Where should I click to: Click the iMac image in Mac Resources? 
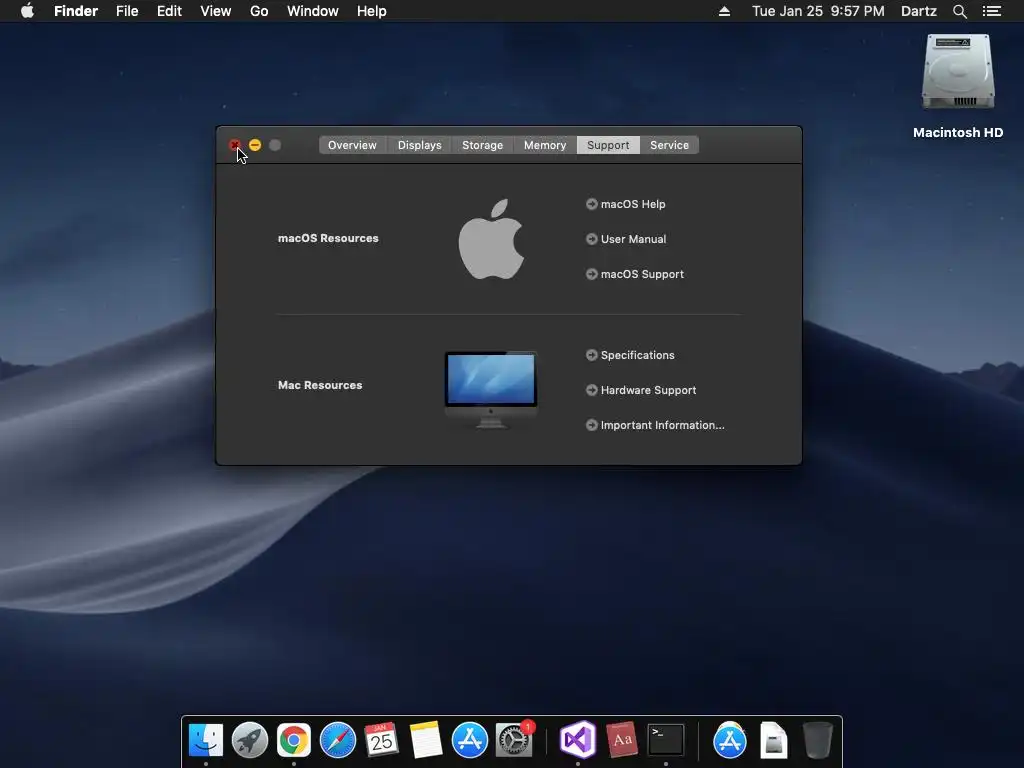pos(491,390)
